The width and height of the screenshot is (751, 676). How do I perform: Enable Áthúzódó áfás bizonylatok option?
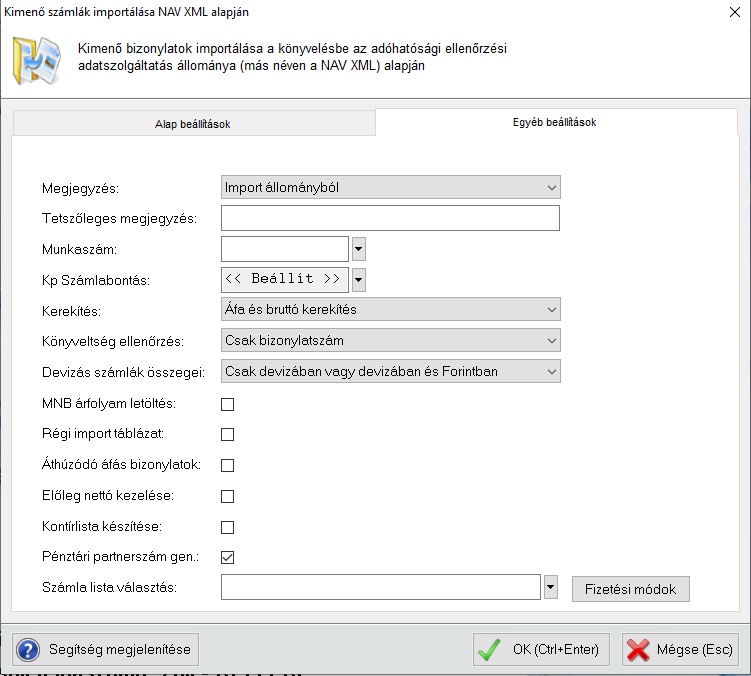coord(227,465)
